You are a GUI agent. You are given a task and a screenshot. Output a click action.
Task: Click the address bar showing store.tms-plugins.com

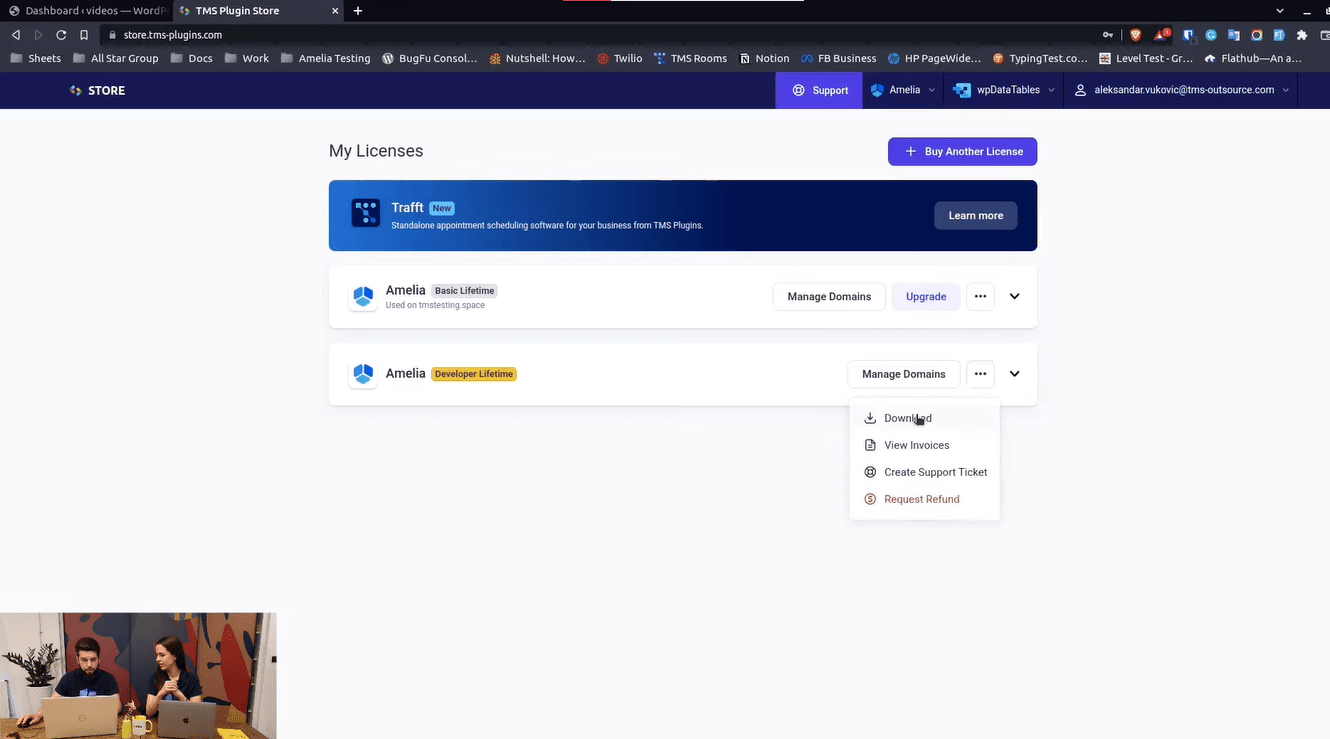(x=600, y=35)
